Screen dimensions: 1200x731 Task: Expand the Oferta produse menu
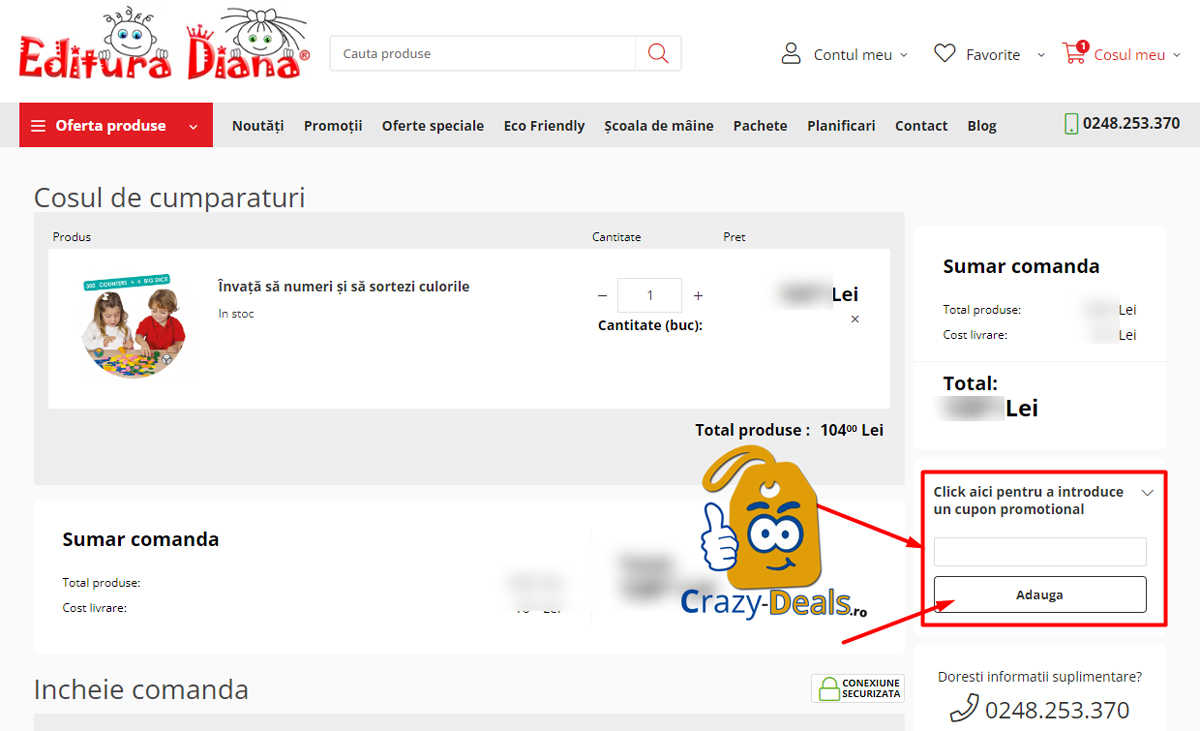click(116, 126)
